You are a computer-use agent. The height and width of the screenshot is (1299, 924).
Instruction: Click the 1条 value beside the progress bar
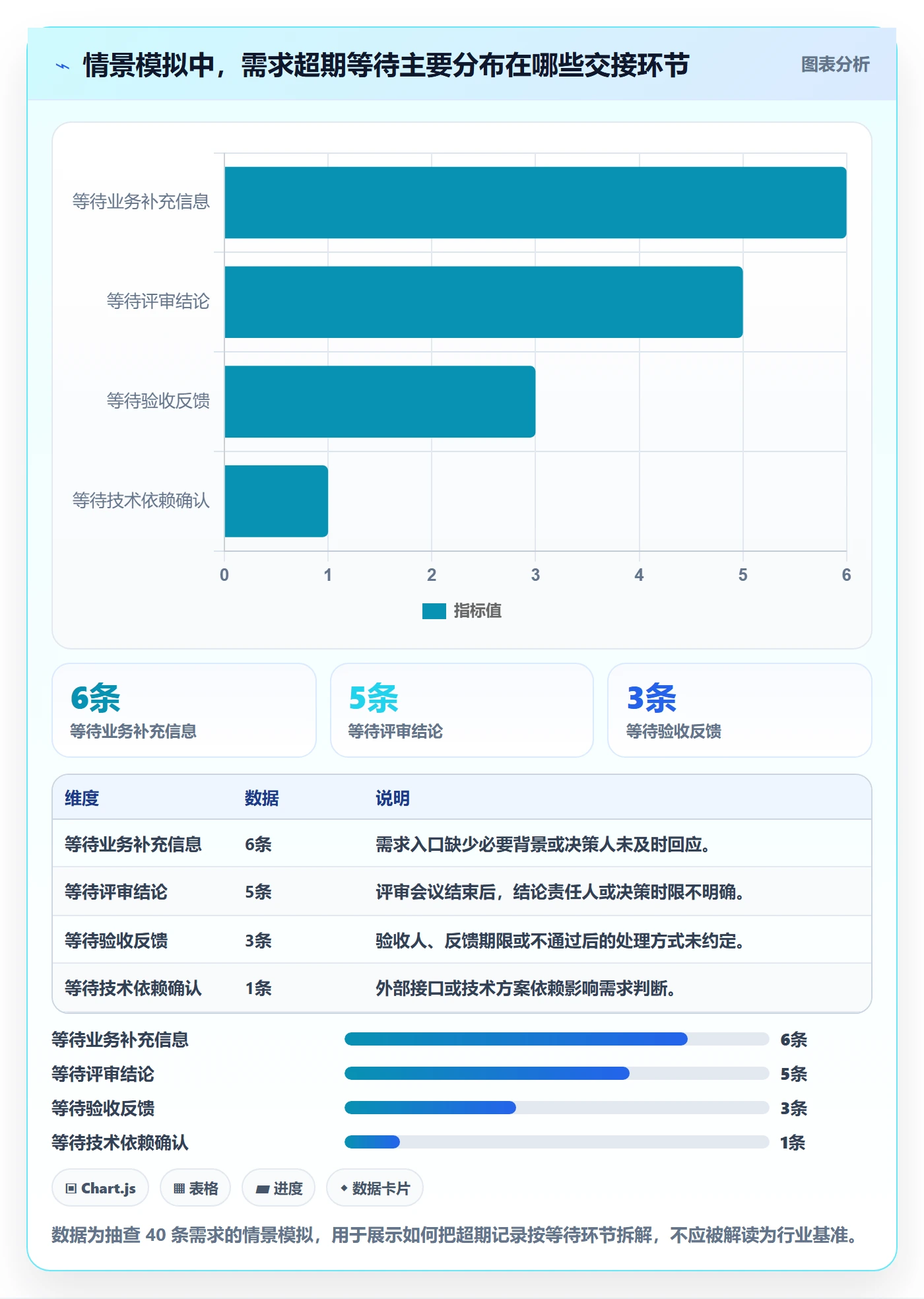(793, 1142)
